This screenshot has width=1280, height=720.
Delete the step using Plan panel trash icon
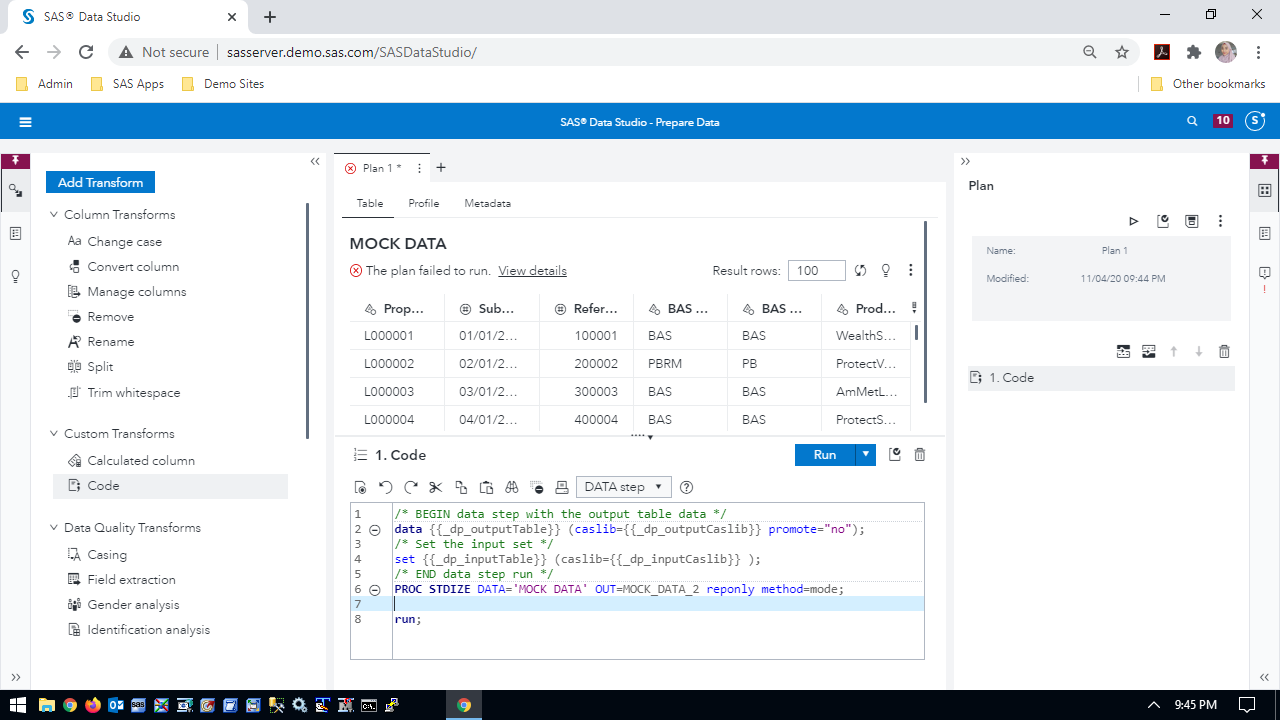[1224, 351]
